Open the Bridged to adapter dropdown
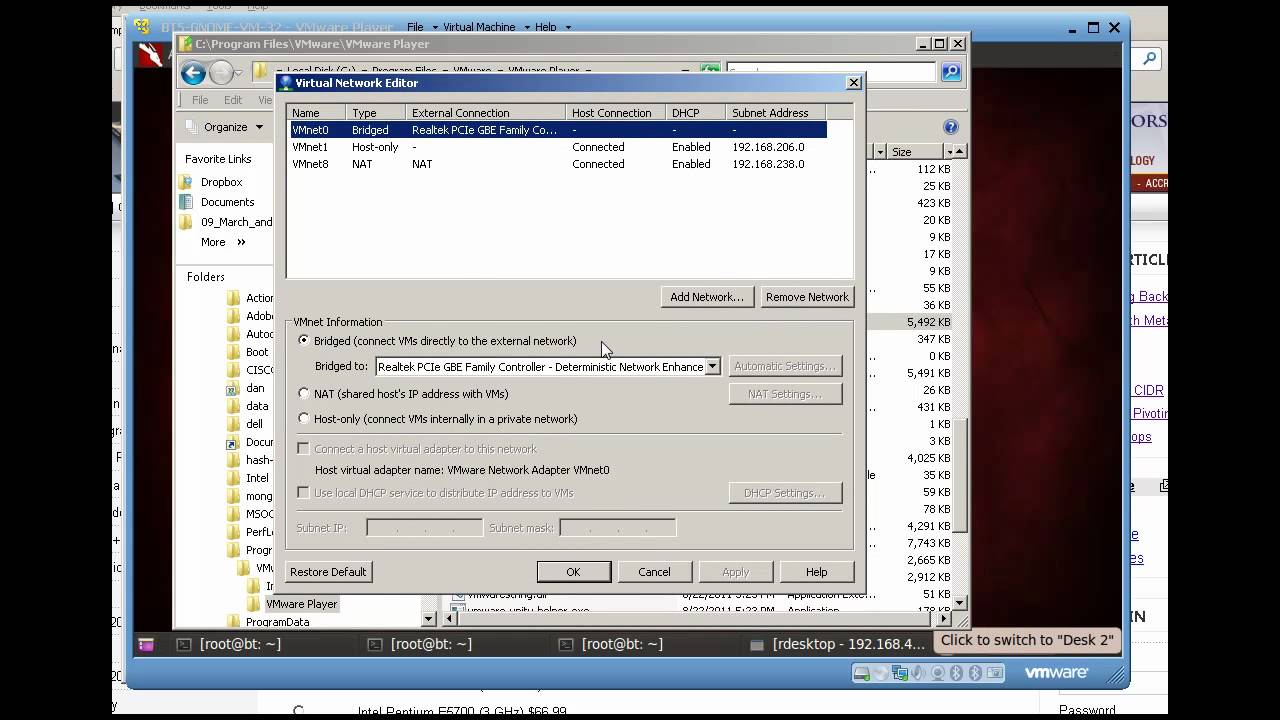Image resolution: width=1280 pixels, height=720 pixels. (x=712, y=367)
